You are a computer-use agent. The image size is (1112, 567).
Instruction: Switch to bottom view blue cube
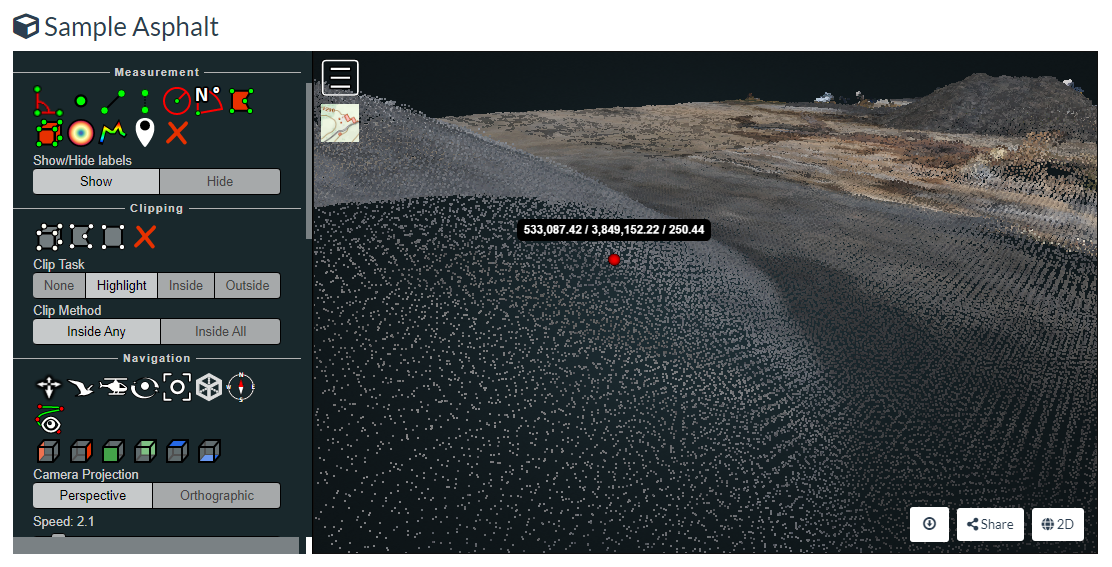pyautogui.click(x=208, y=451)
